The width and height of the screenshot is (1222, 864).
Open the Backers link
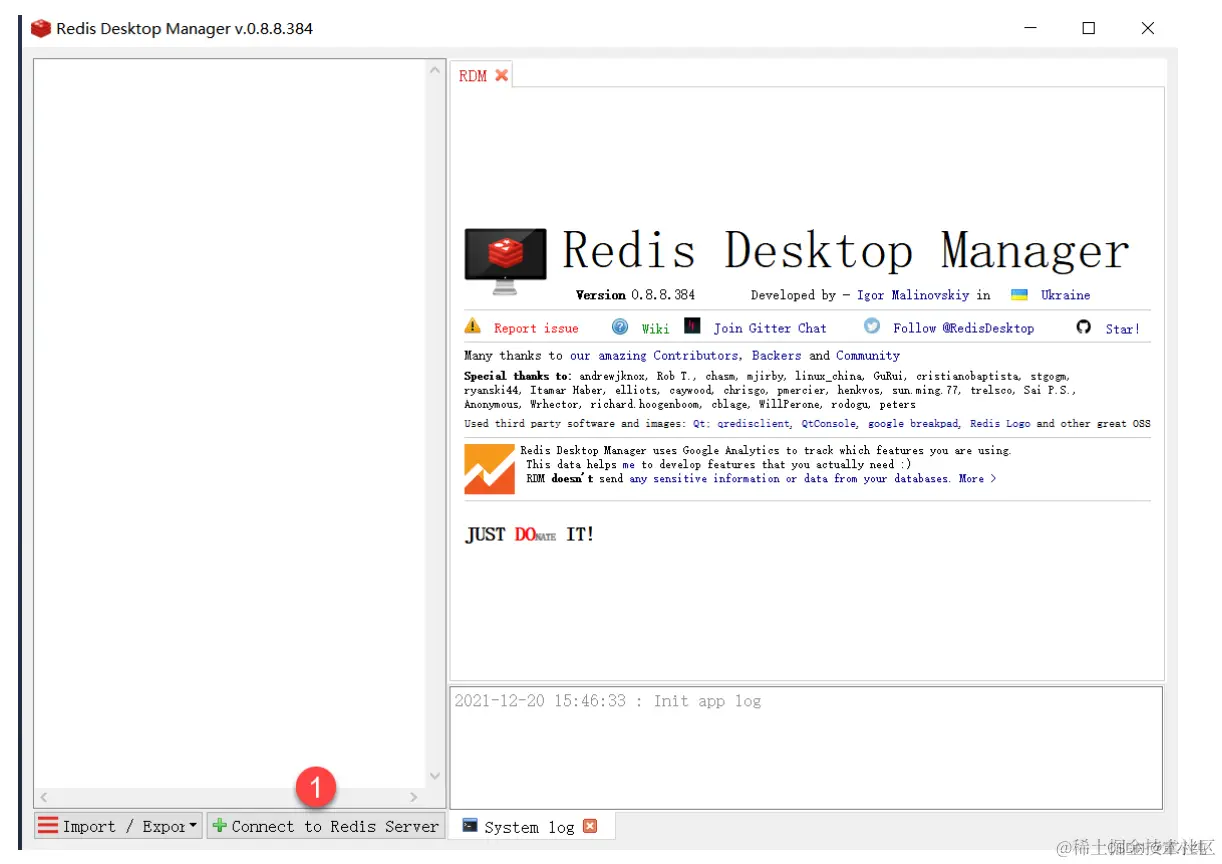(777, 355)
